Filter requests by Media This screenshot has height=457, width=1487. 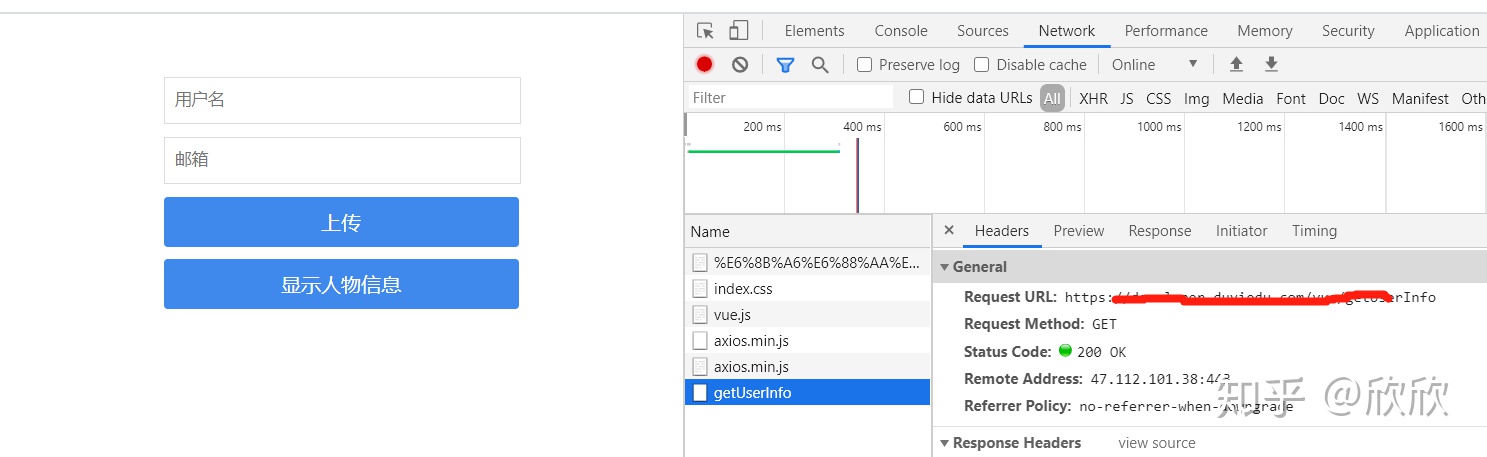point(1242,98)
